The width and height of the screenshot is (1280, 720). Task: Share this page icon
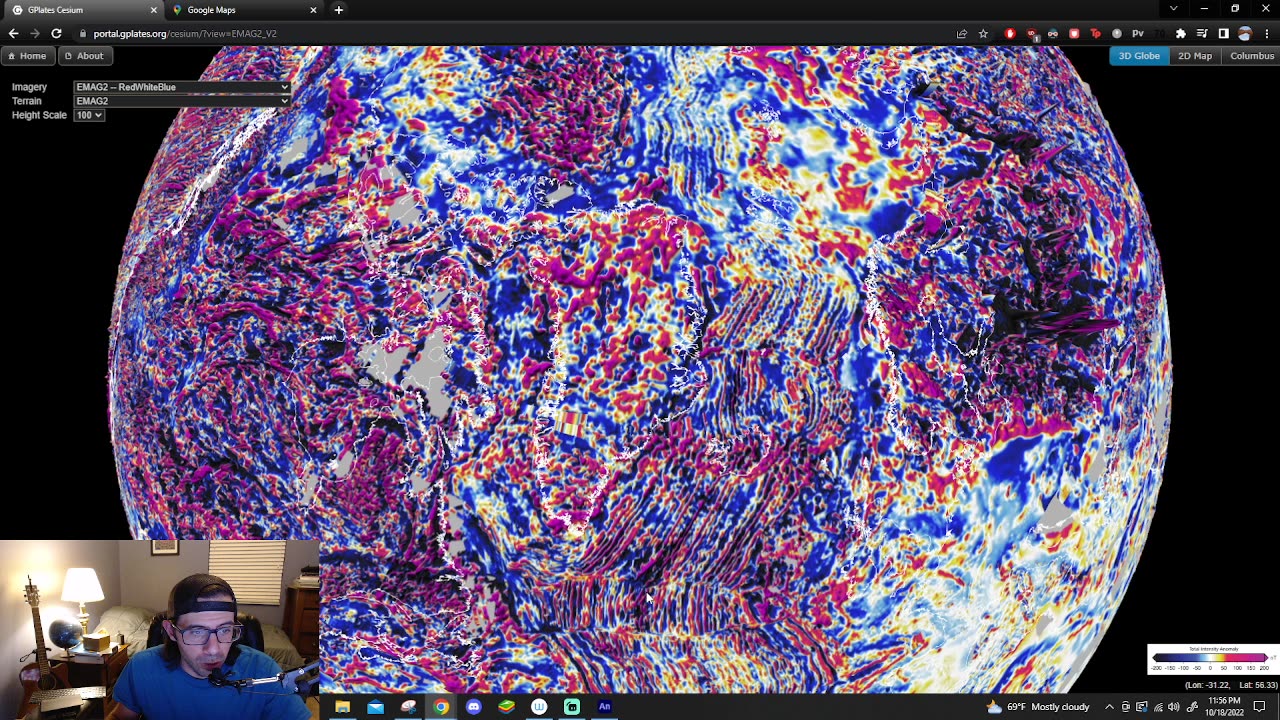click(962, 33)
